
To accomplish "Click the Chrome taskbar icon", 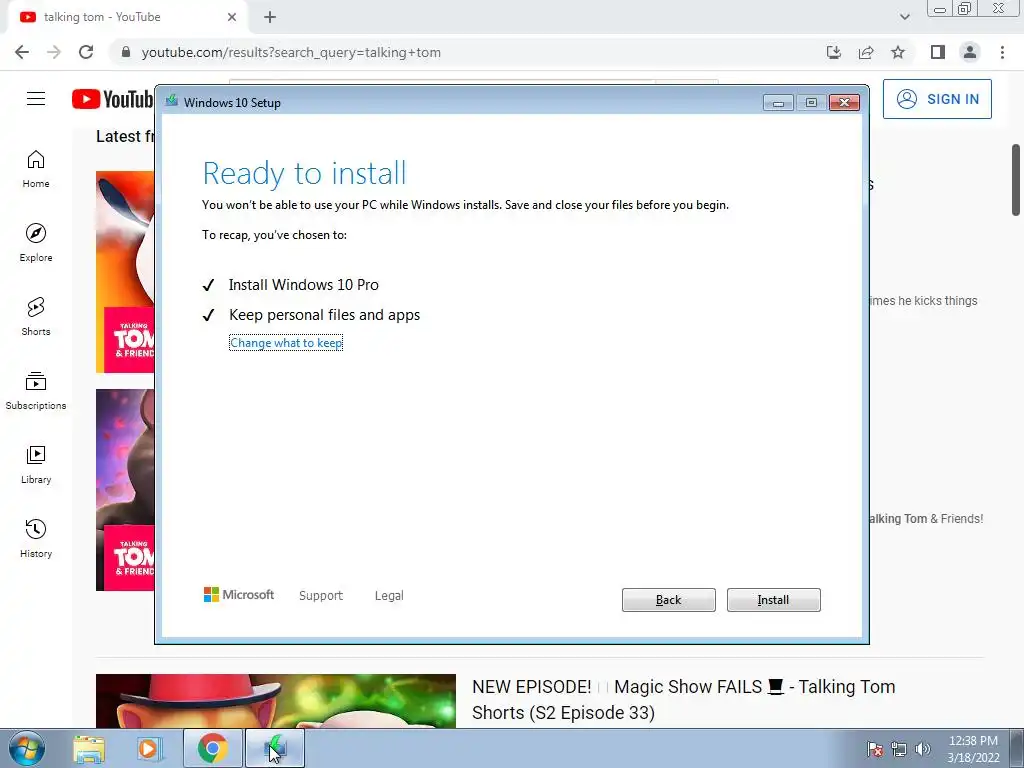I will pyautogui.click(x=212, y=749).
